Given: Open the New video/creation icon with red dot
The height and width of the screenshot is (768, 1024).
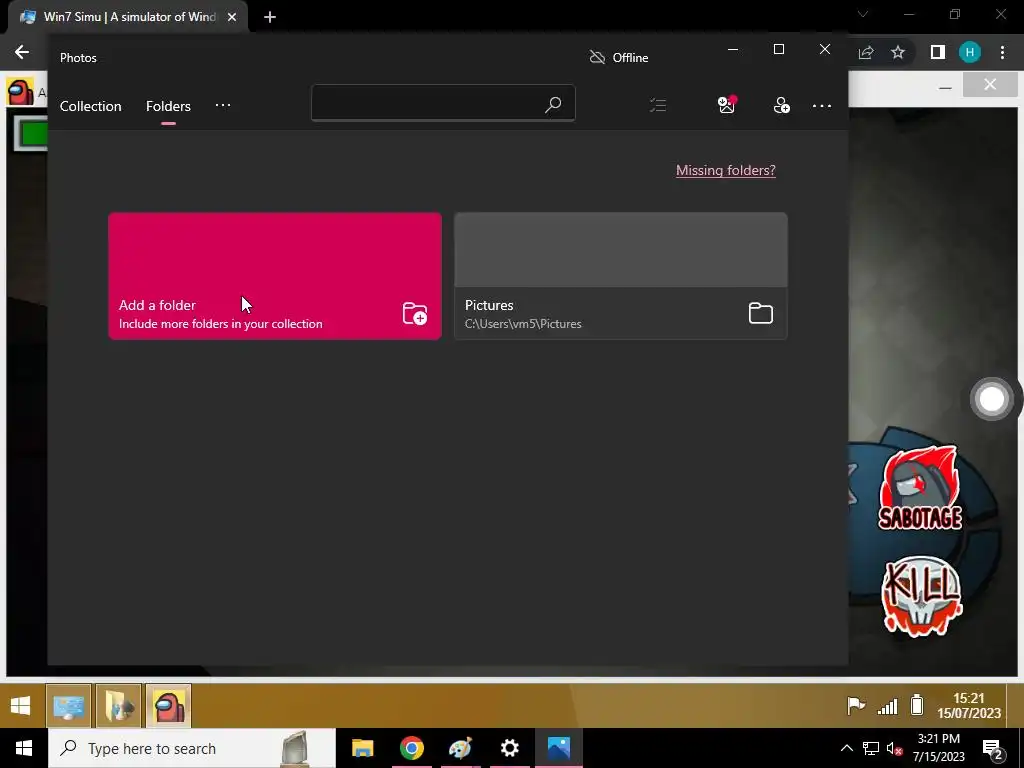Looking at the screenshot, I should pyautogui.click(x=727, y=104).
